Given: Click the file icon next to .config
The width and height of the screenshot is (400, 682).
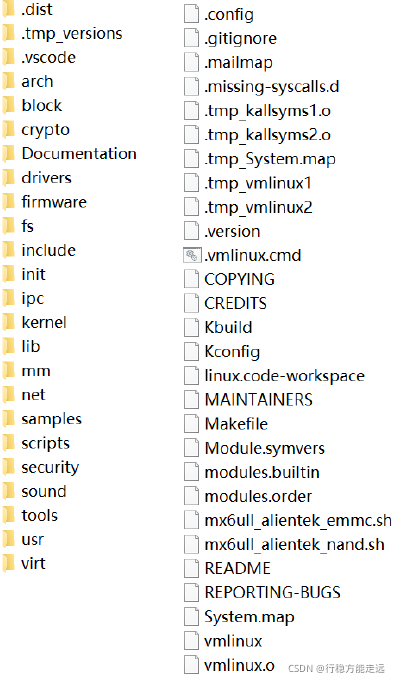Looking at the screenshot, I should (191, 14).
